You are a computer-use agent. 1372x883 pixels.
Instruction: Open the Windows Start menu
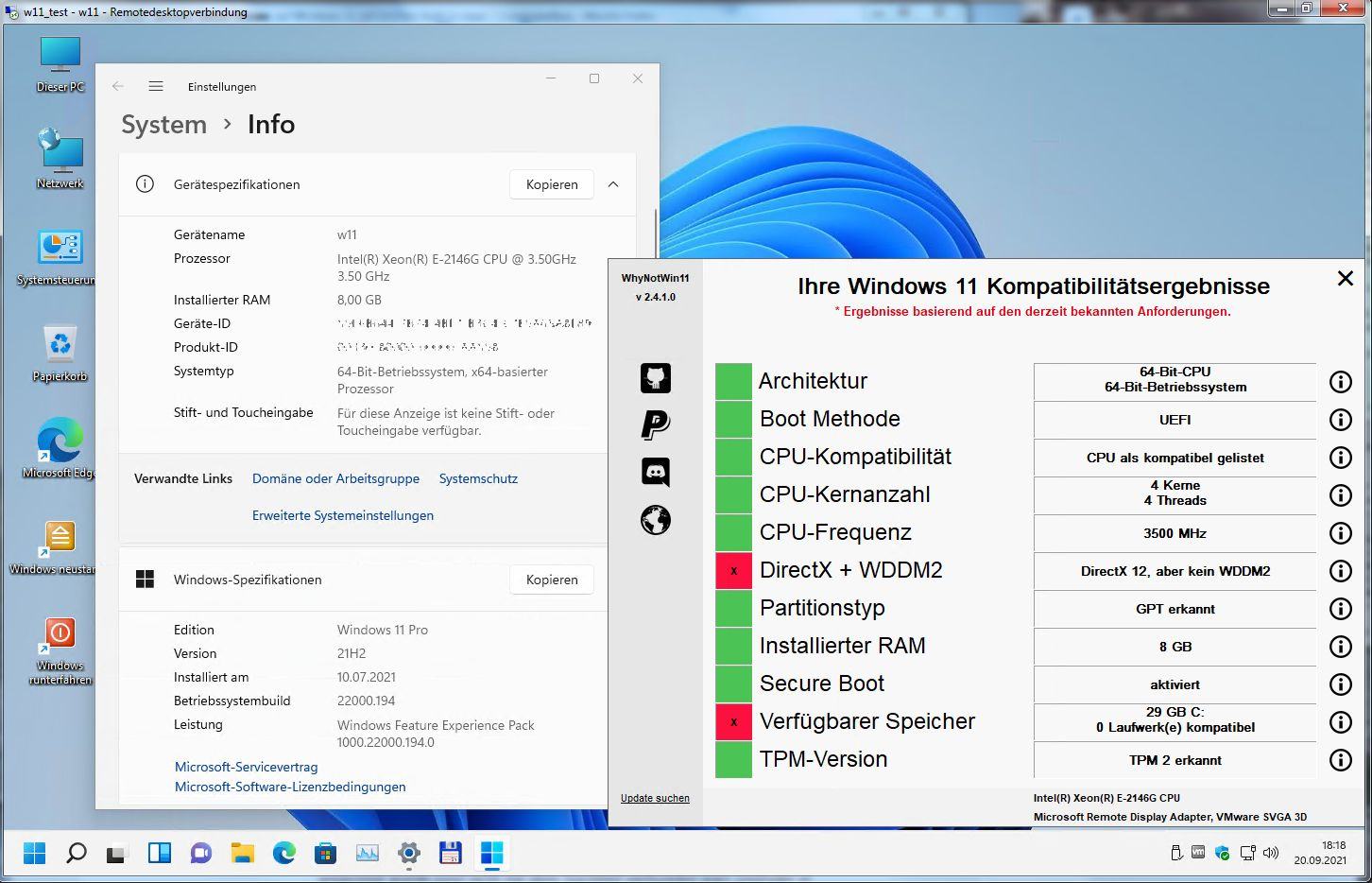pos(35,854)
